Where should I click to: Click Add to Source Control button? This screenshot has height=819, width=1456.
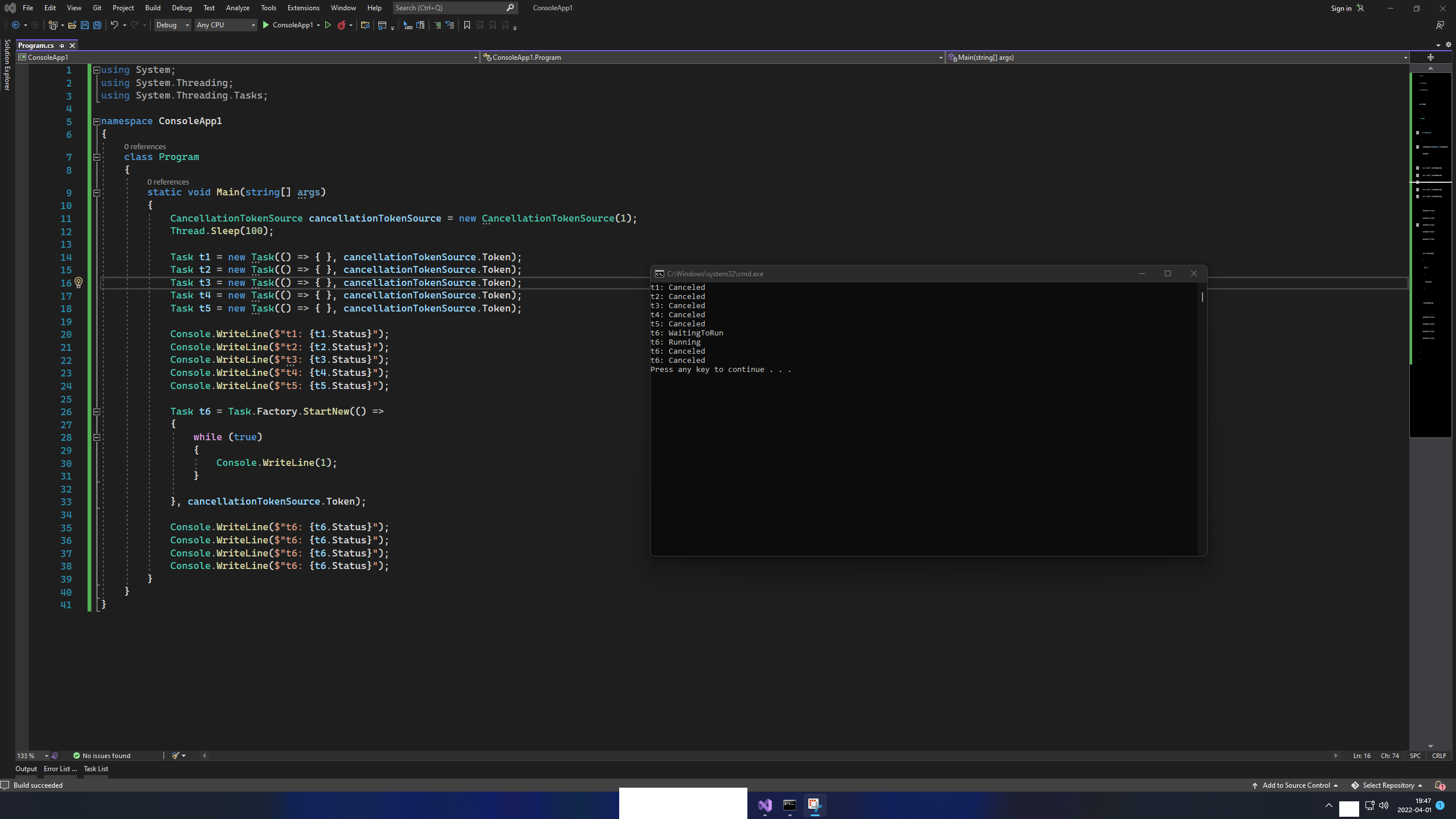coord(1295,785)
